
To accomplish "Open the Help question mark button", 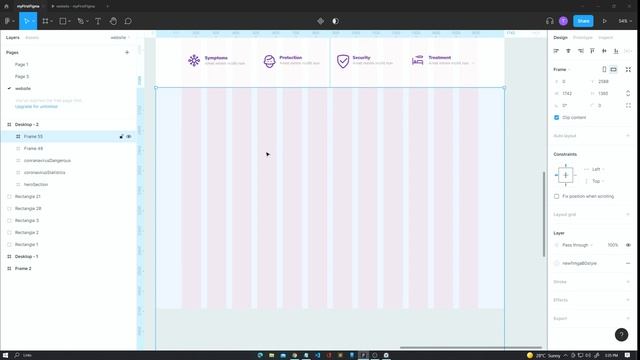I will coord(621,335).
